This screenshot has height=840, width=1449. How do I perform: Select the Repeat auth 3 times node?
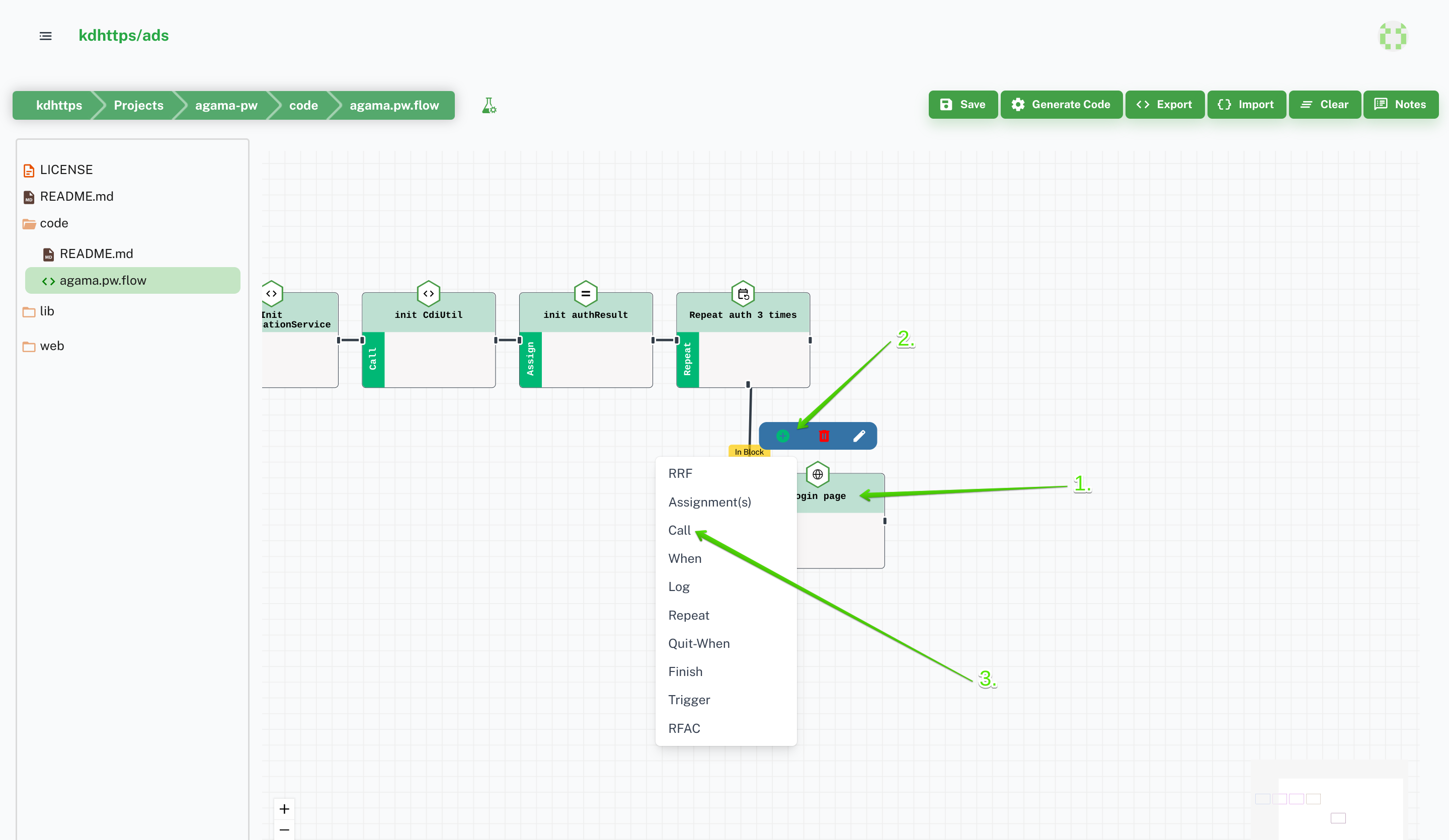[x=743, y=341]
